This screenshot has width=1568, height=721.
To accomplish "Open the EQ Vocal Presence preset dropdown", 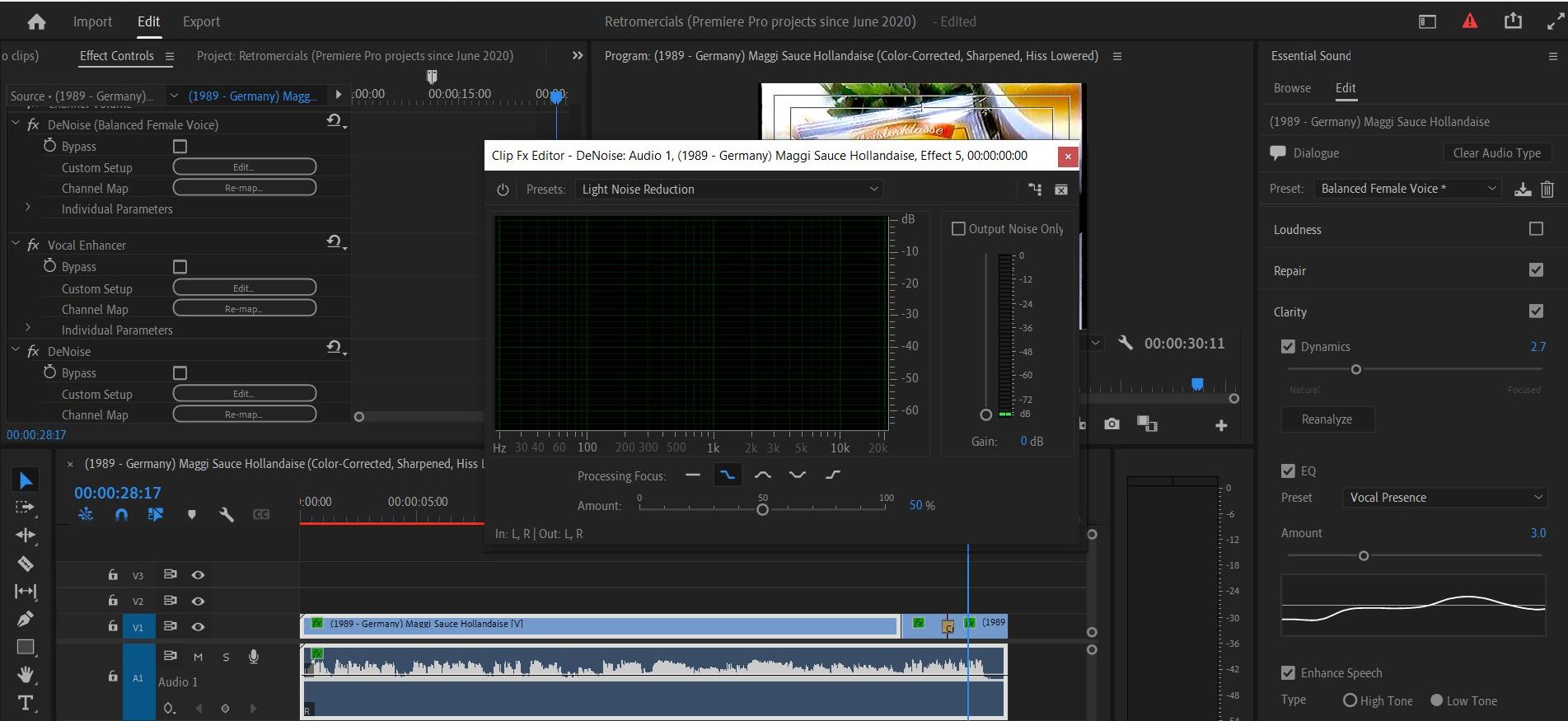I will [1444, 498].
